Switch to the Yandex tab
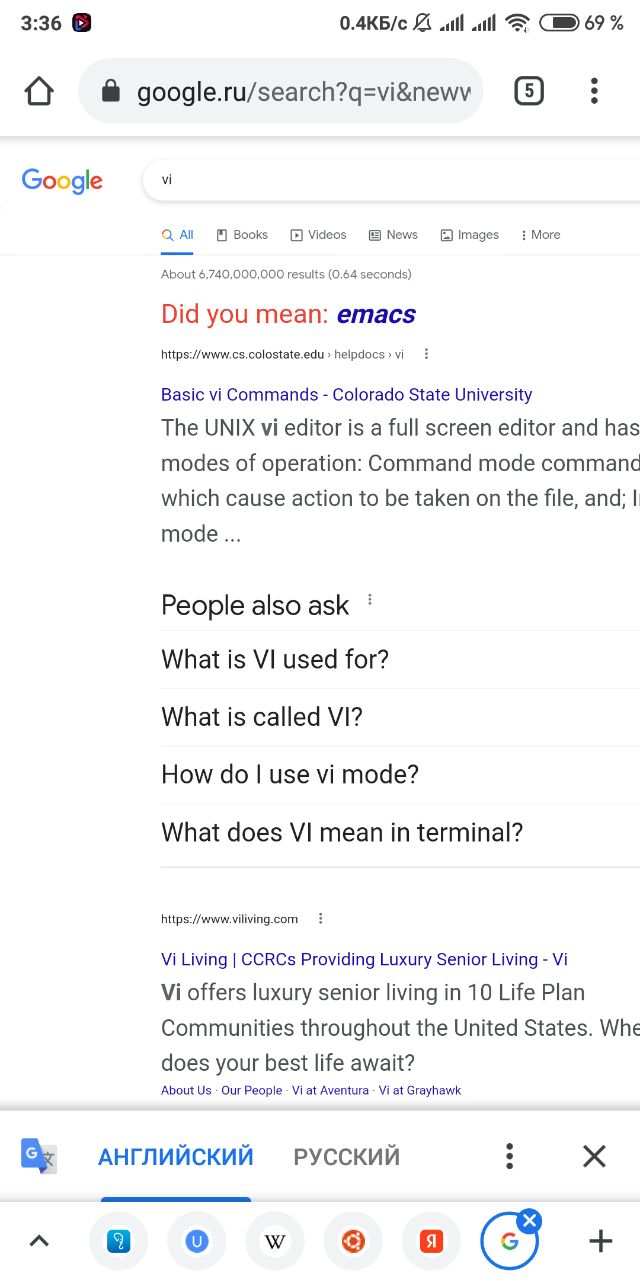 (x=431, y=1241)
